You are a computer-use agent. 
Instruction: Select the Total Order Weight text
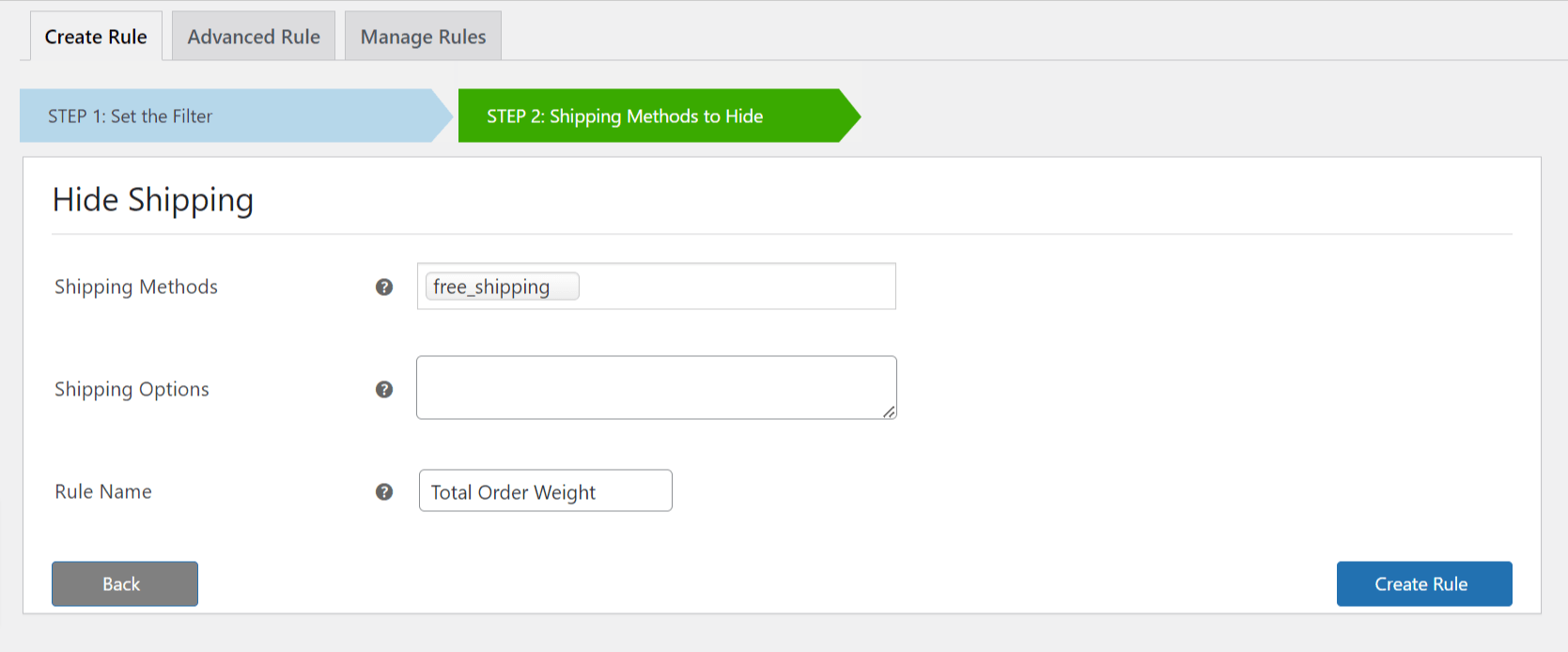coord(512,491)
